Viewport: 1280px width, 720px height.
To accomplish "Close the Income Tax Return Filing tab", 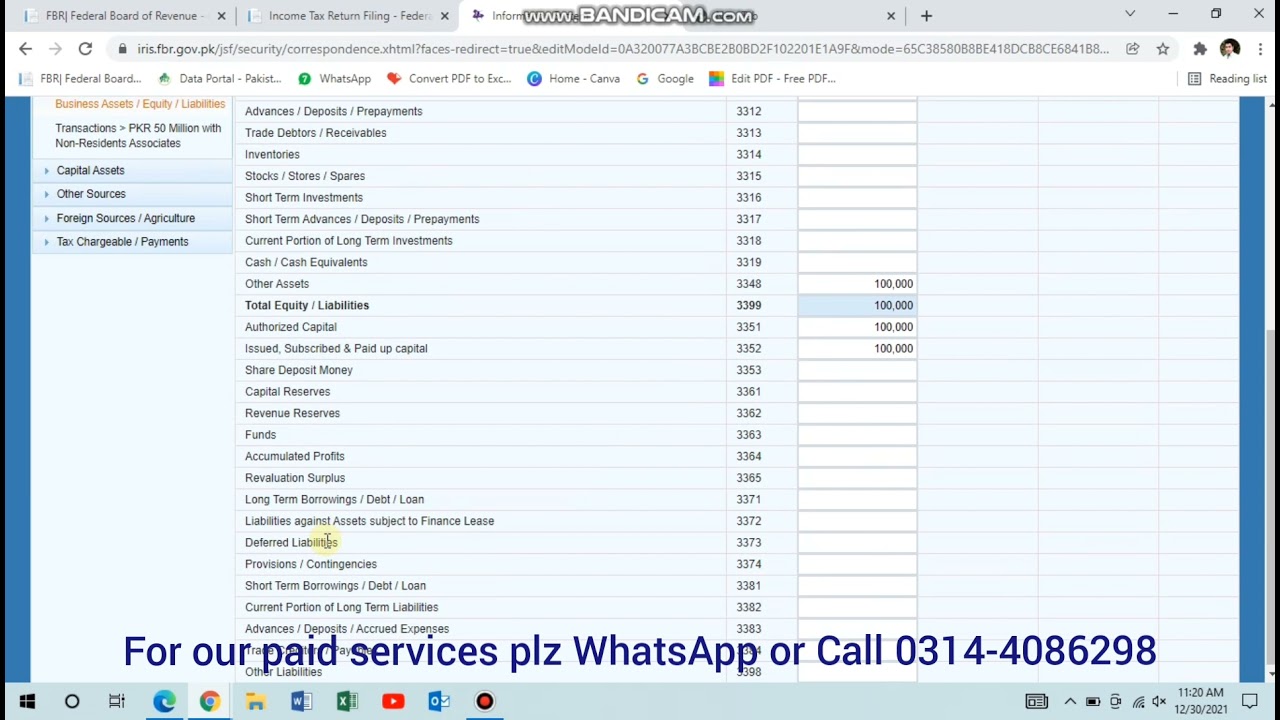I will click(445, 16).
